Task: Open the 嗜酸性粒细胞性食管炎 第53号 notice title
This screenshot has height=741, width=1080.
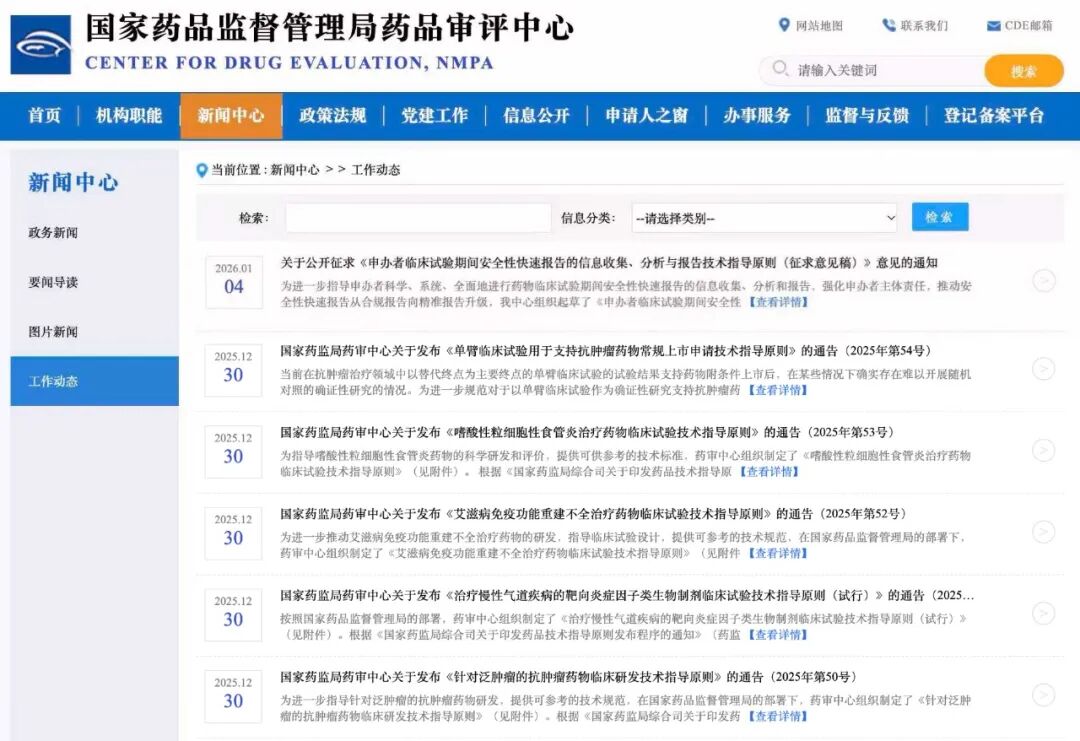Action: pos(587,432)
